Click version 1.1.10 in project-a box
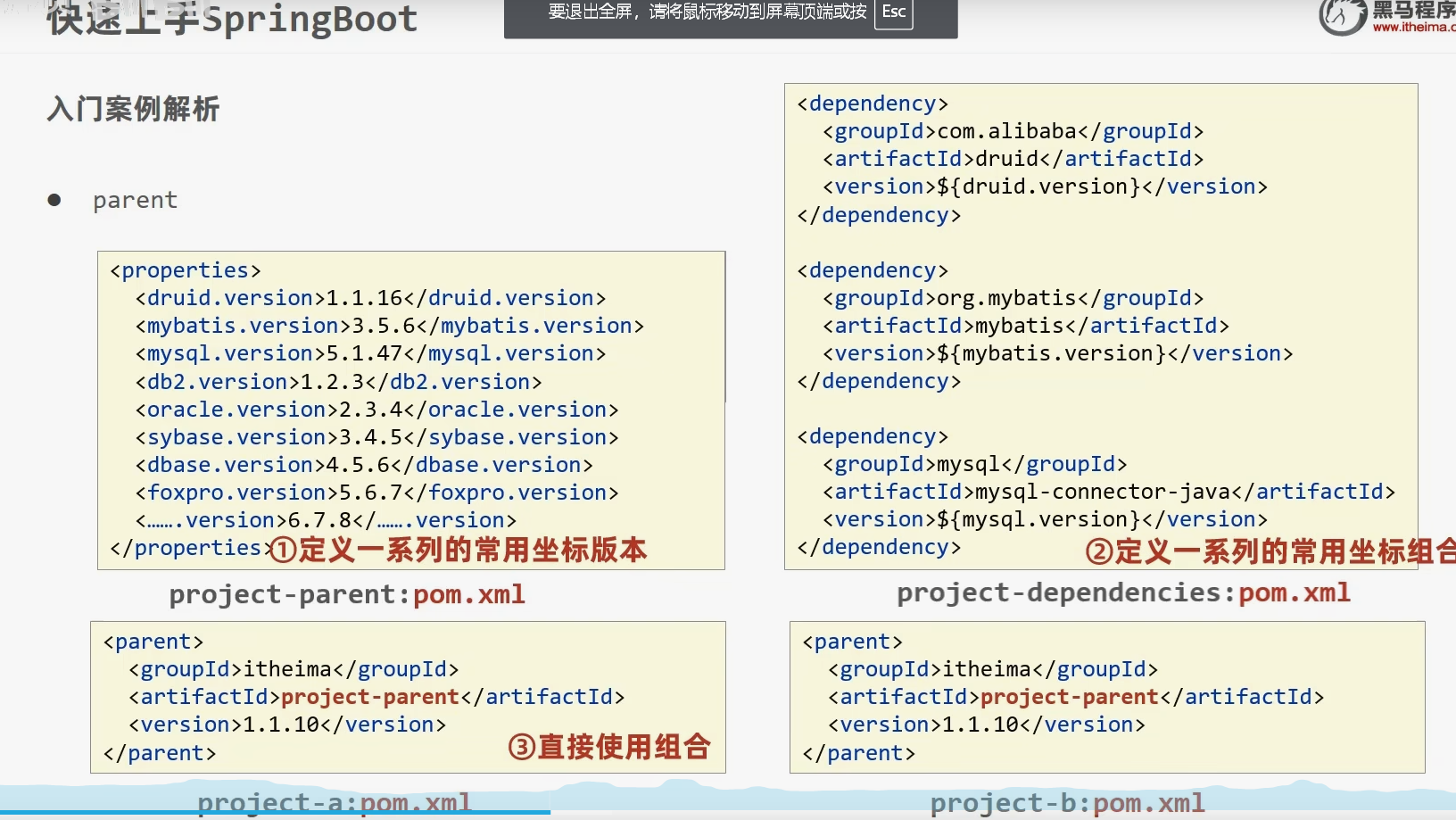 287,725
